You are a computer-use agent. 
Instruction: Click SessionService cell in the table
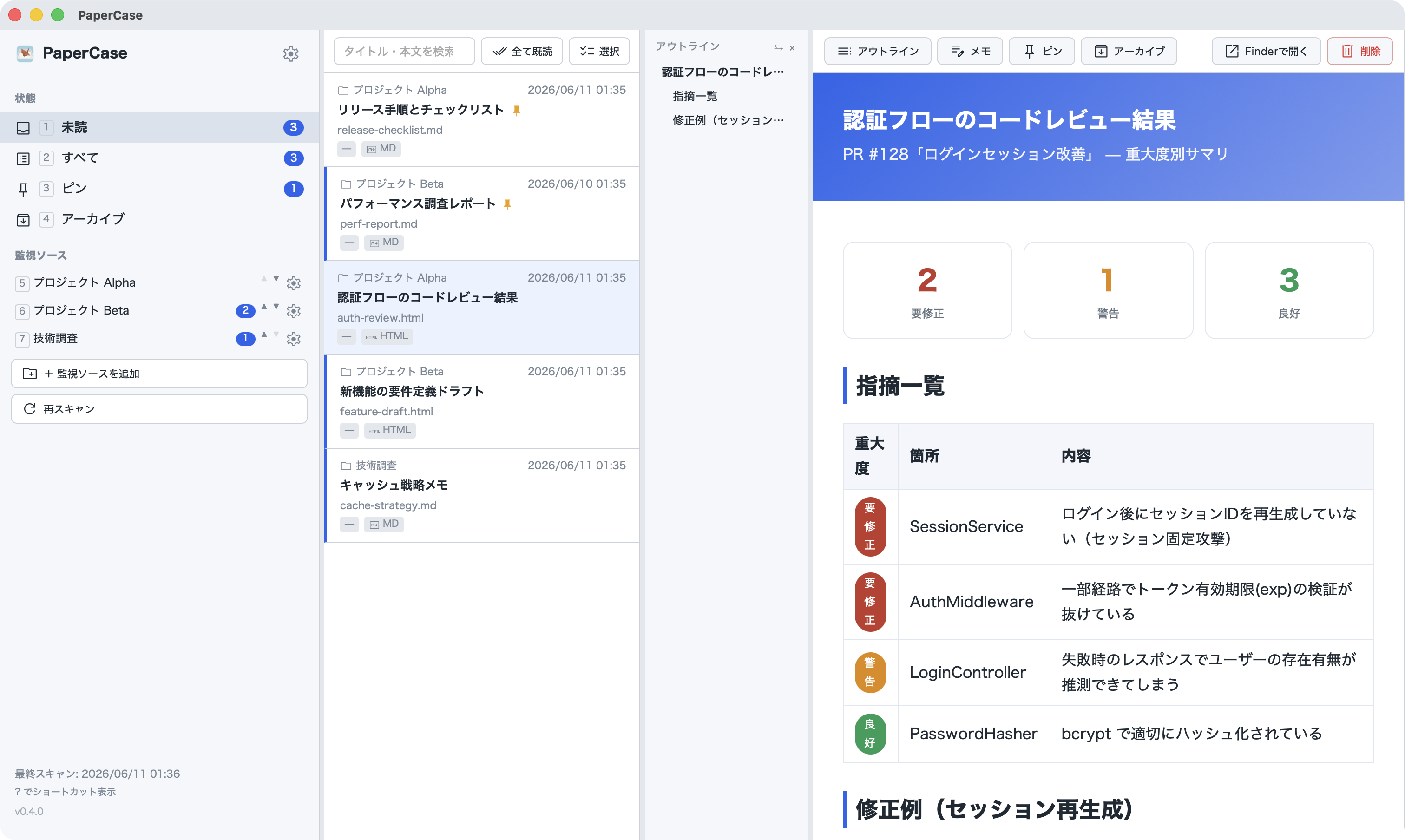click(x=974, y=526)
